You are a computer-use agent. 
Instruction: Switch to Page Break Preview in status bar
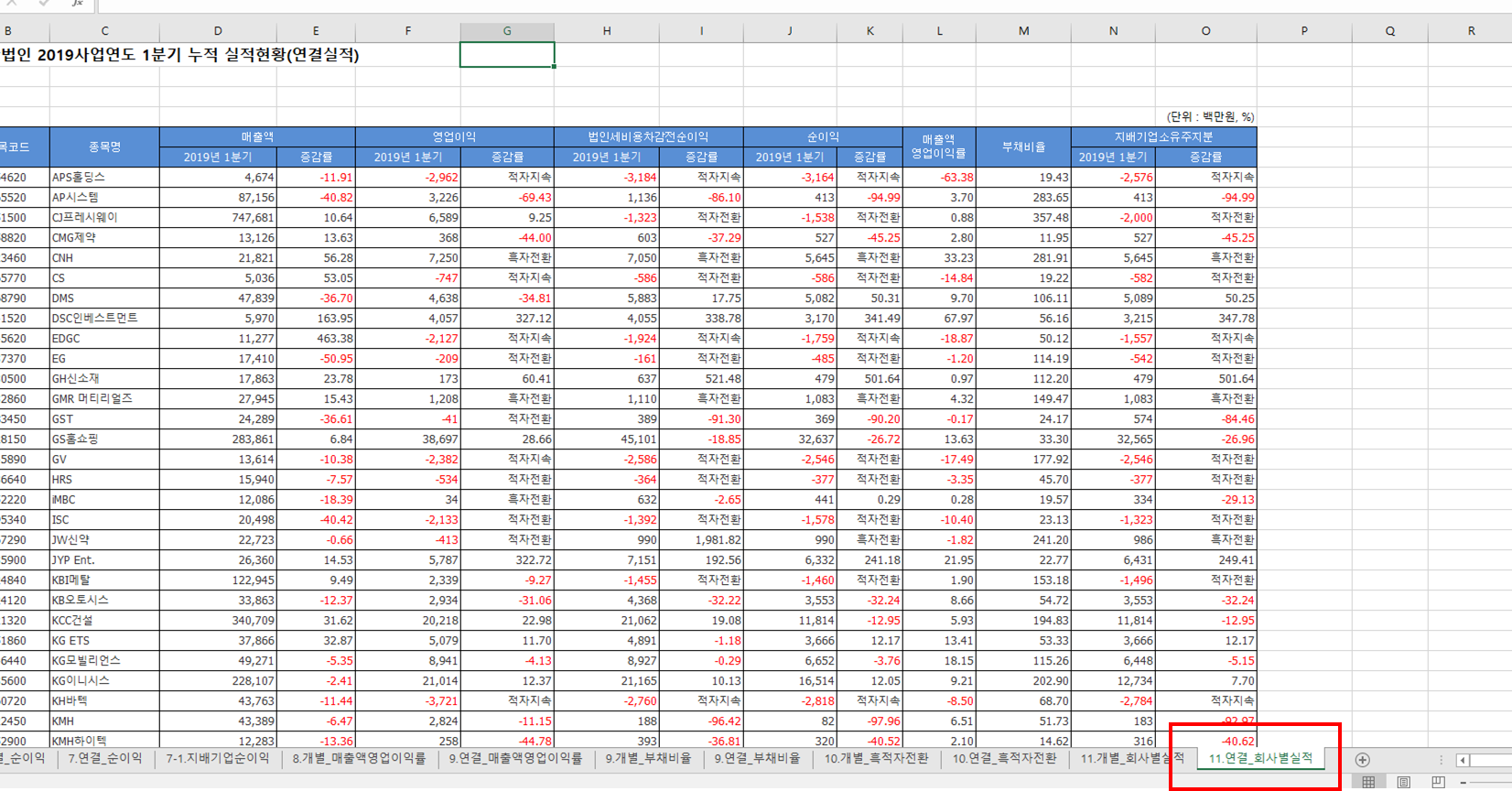1438,782
